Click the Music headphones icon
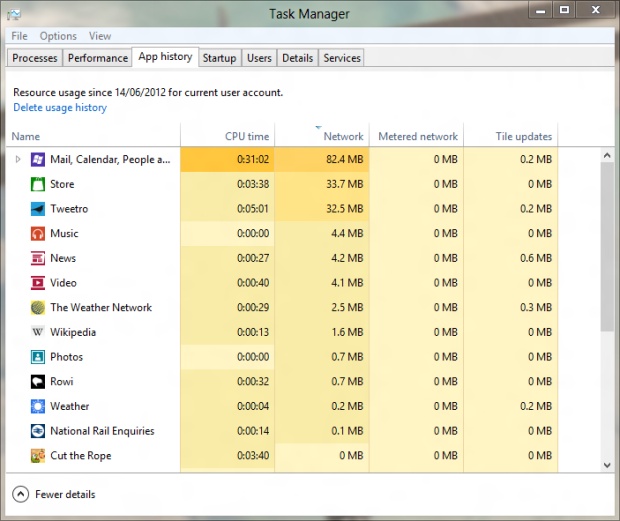The width and height of the screenshot is (620, 521). [38, 234]
